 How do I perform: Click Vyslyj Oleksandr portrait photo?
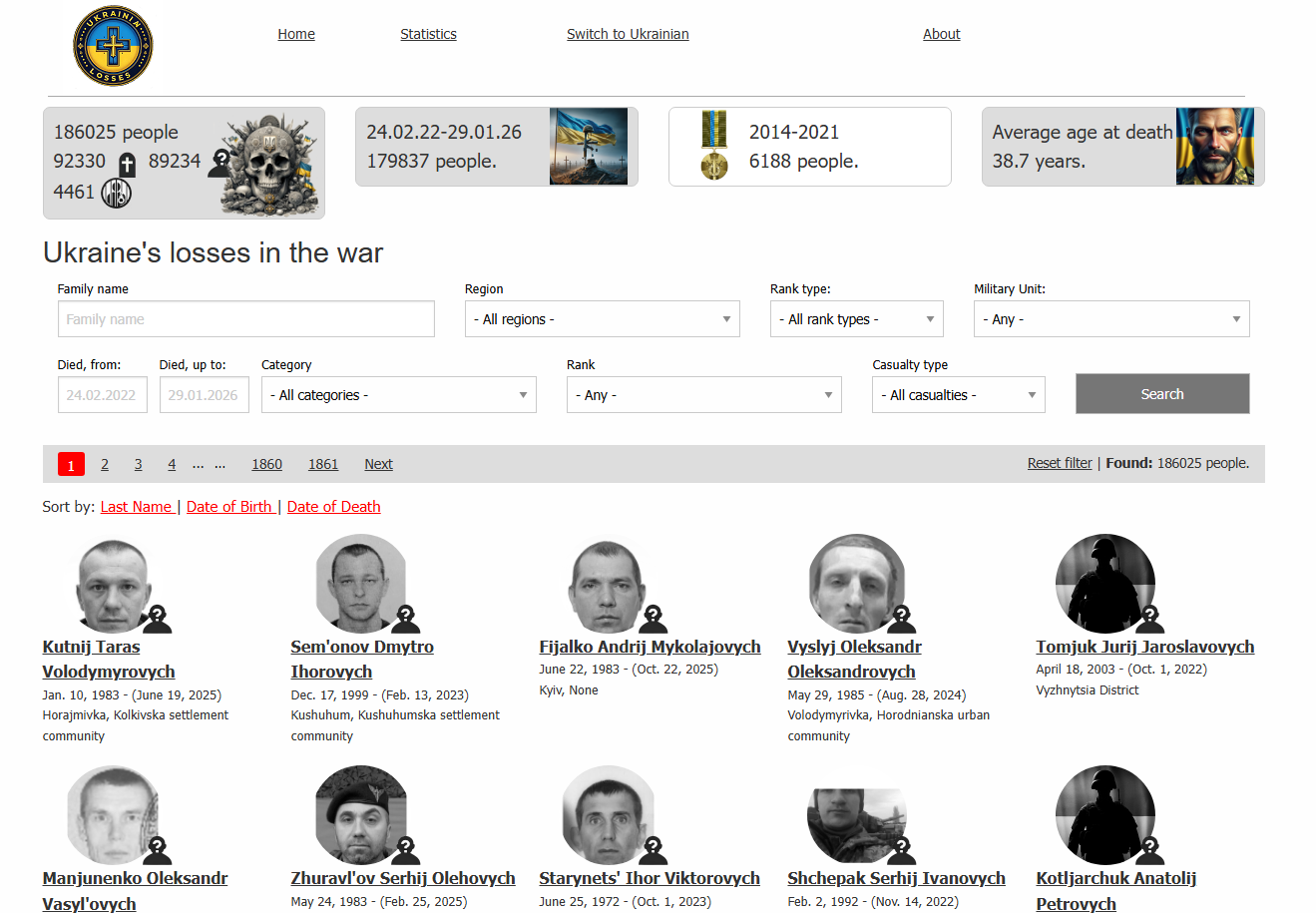[x=857, y=584]
